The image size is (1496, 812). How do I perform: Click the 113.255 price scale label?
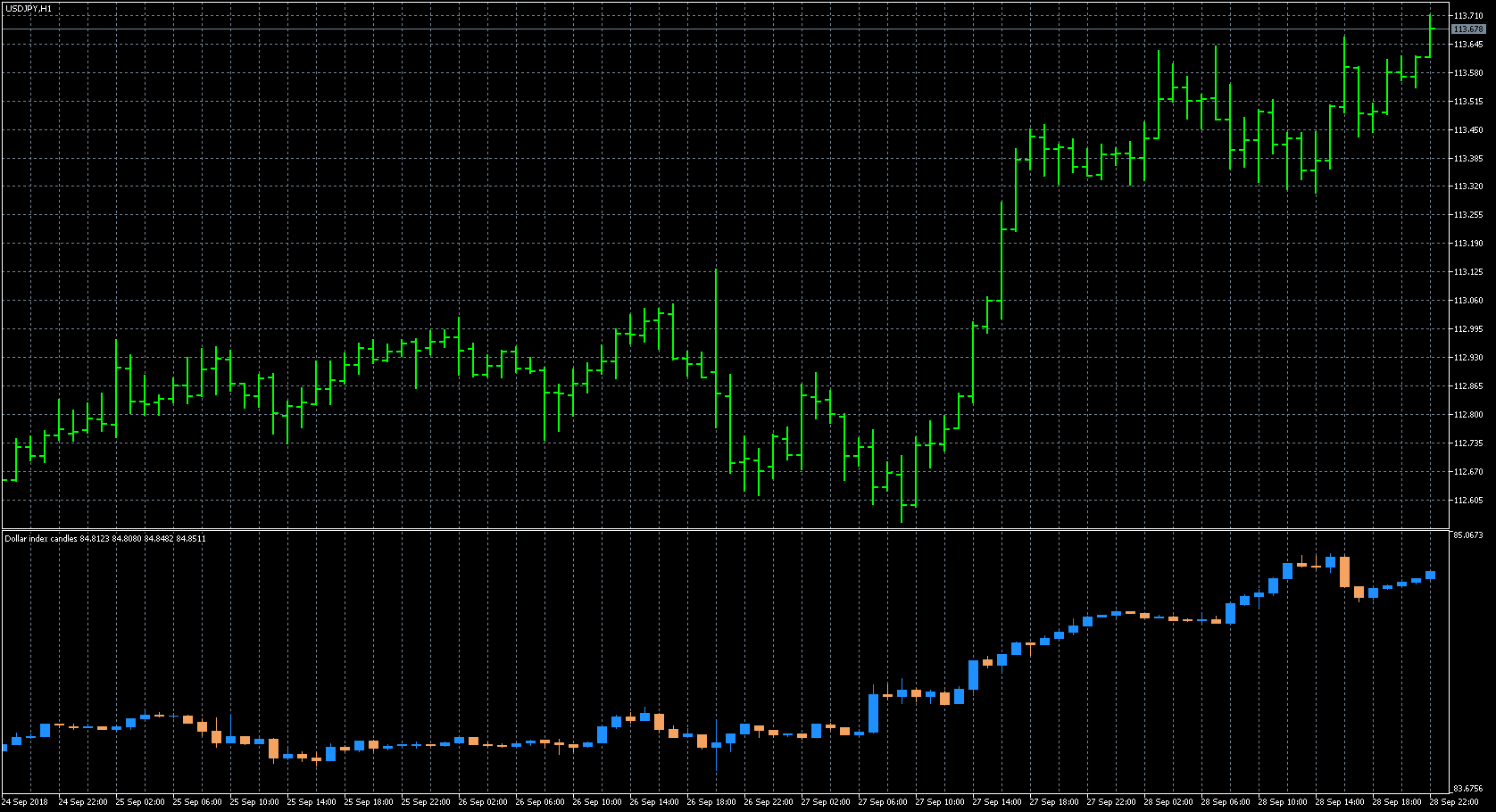[1468, 215]
